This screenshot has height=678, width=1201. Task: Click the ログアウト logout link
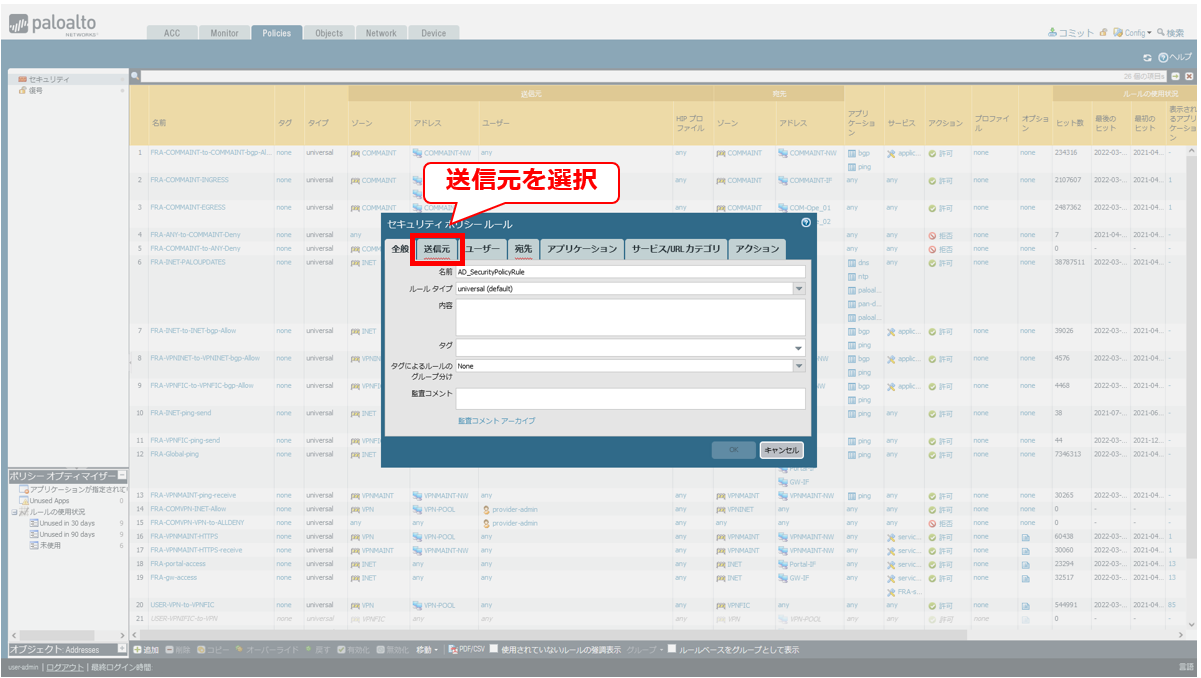(x=65, y=666)
